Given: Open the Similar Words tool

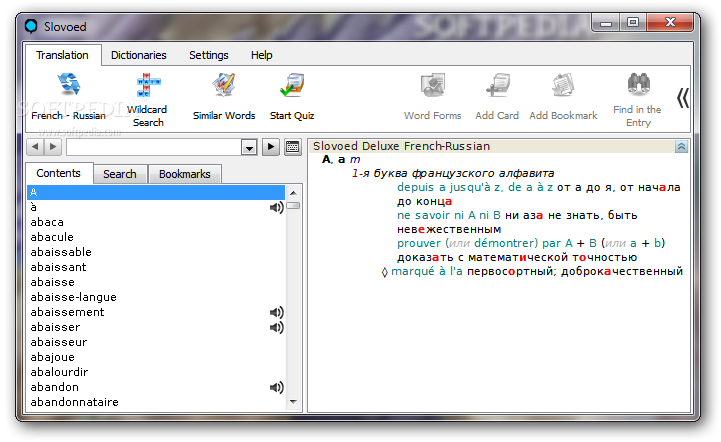Looking at the screenshot, I should [224, 96].
